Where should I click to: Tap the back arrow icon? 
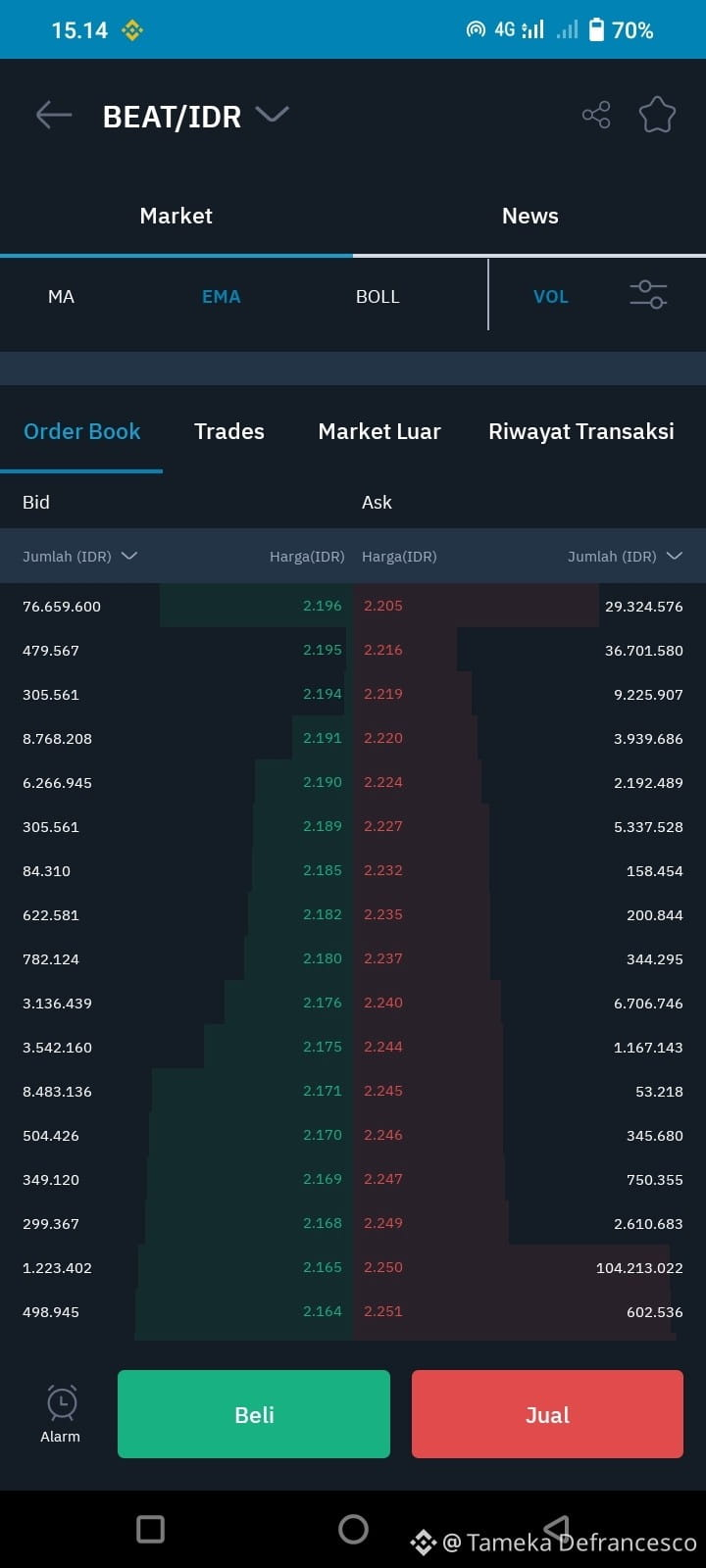[x=54, y=116]
